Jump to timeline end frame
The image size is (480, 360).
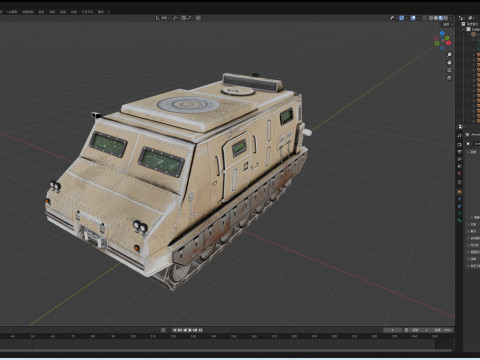(x=201, y=330)
